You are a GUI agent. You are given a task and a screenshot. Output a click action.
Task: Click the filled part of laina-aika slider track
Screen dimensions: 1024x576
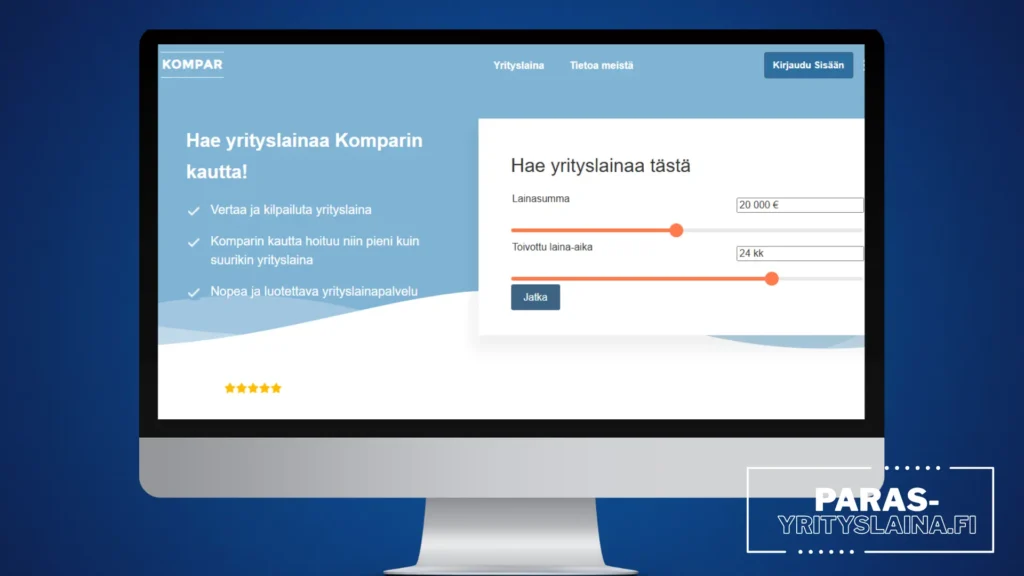640,278
